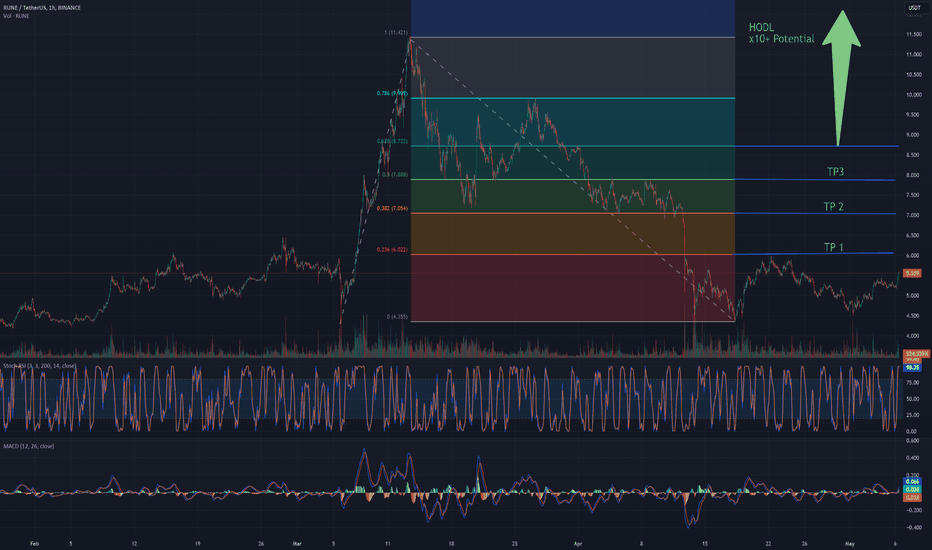Click the orange MACD value tag at axis
This screenshot has height=550, width=932.
[912, 497]
